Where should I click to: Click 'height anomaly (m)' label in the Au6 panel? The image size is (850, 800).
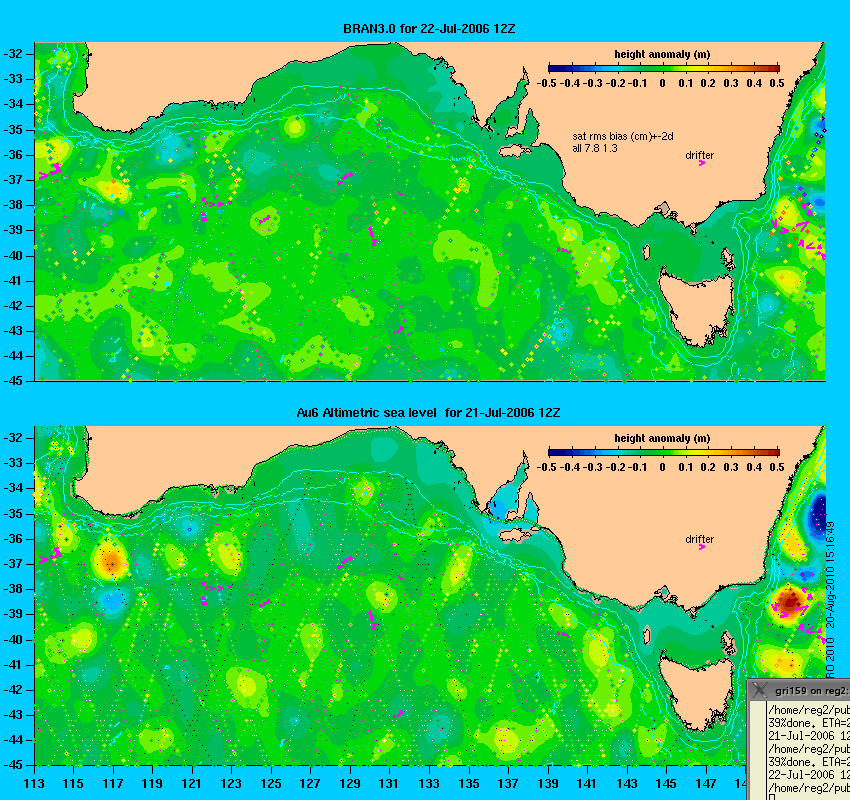[662, 438]
